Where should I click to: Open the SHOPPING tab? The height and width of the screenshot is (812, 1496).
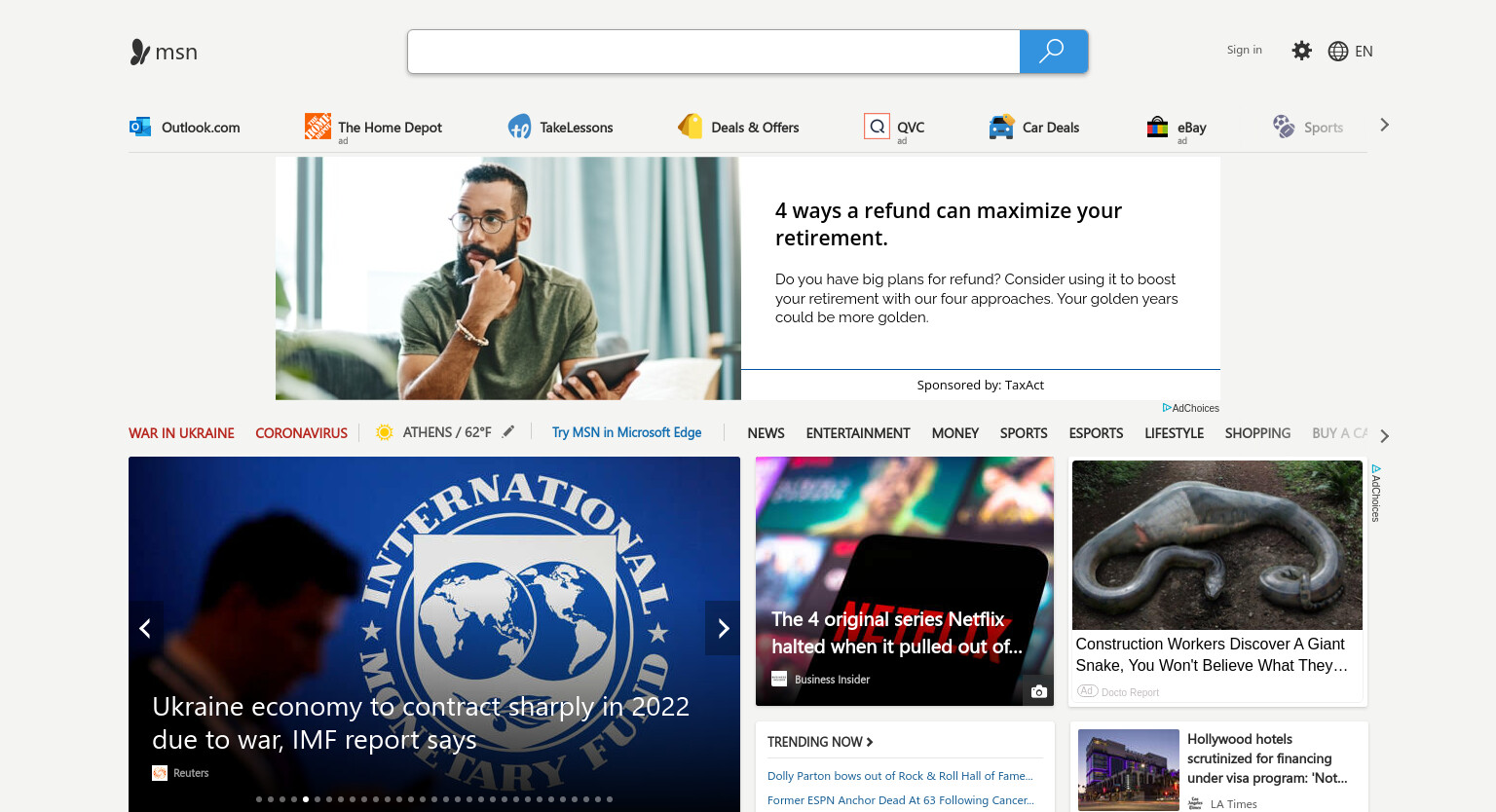tap(1257, 433)
